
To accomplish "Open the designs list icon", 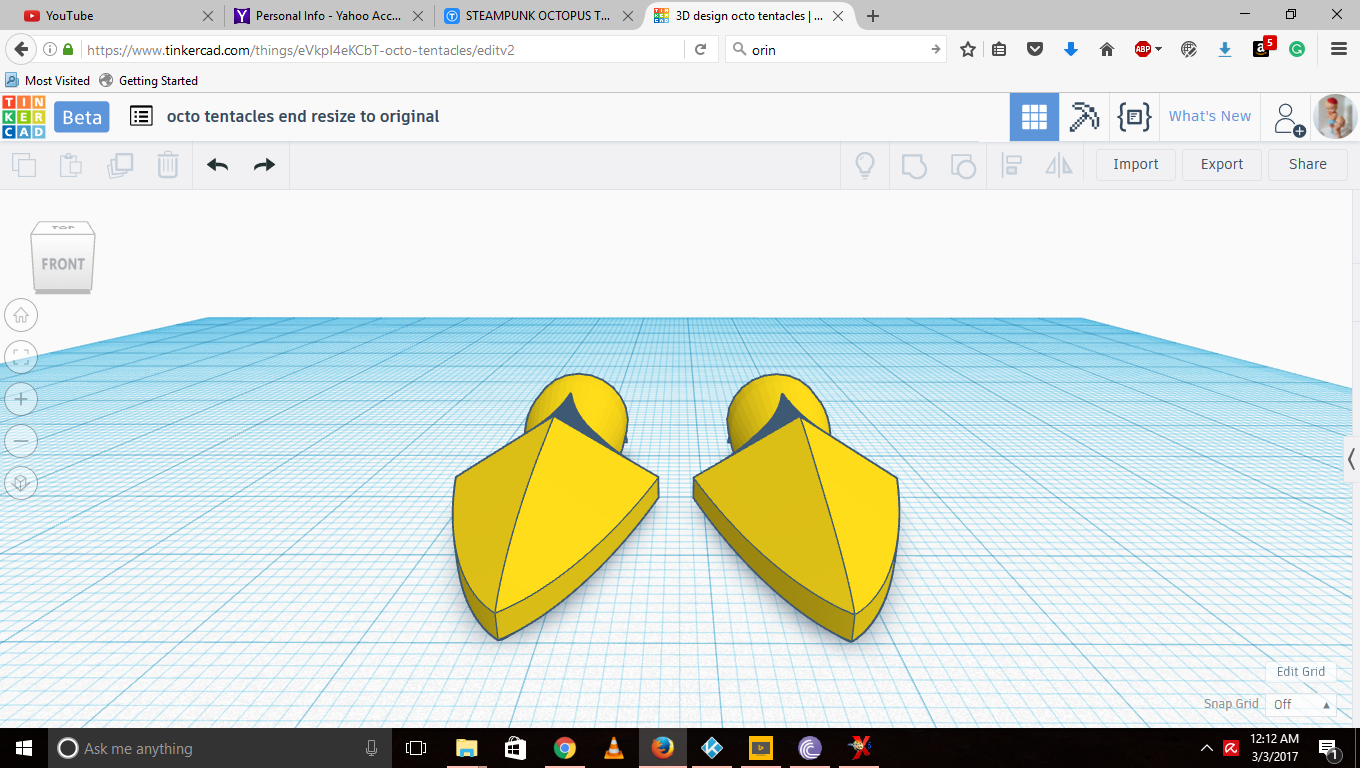I will (x=141, y=116).
